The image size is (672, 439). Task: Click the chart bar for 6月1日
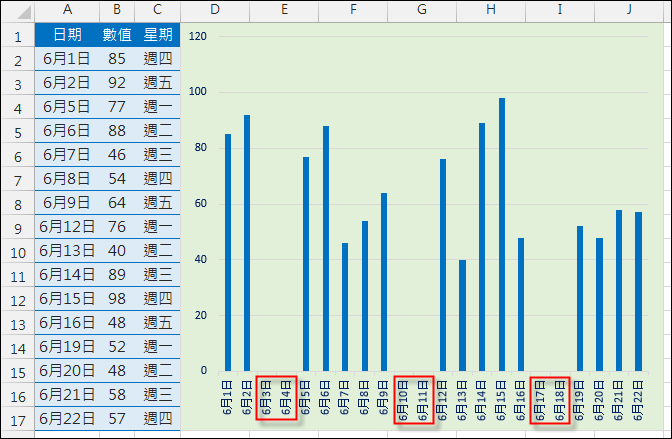(228, 253)
